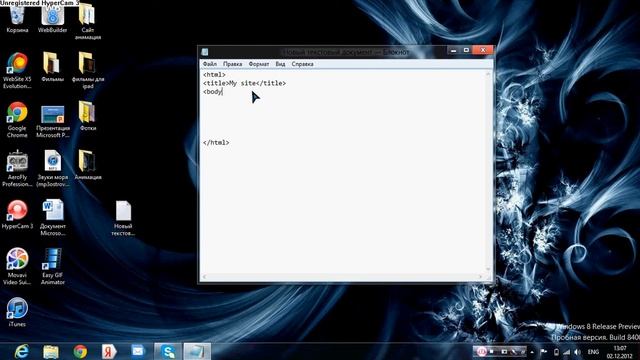Select the Звуки моря mp3 file icon
The height and width of the screenshot is (360, 640).
(x=52, y=169)
